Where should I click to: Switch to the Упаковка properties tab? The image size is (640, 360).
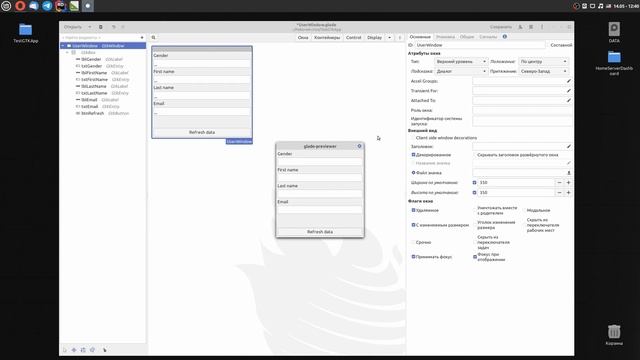tap(445, 37)
